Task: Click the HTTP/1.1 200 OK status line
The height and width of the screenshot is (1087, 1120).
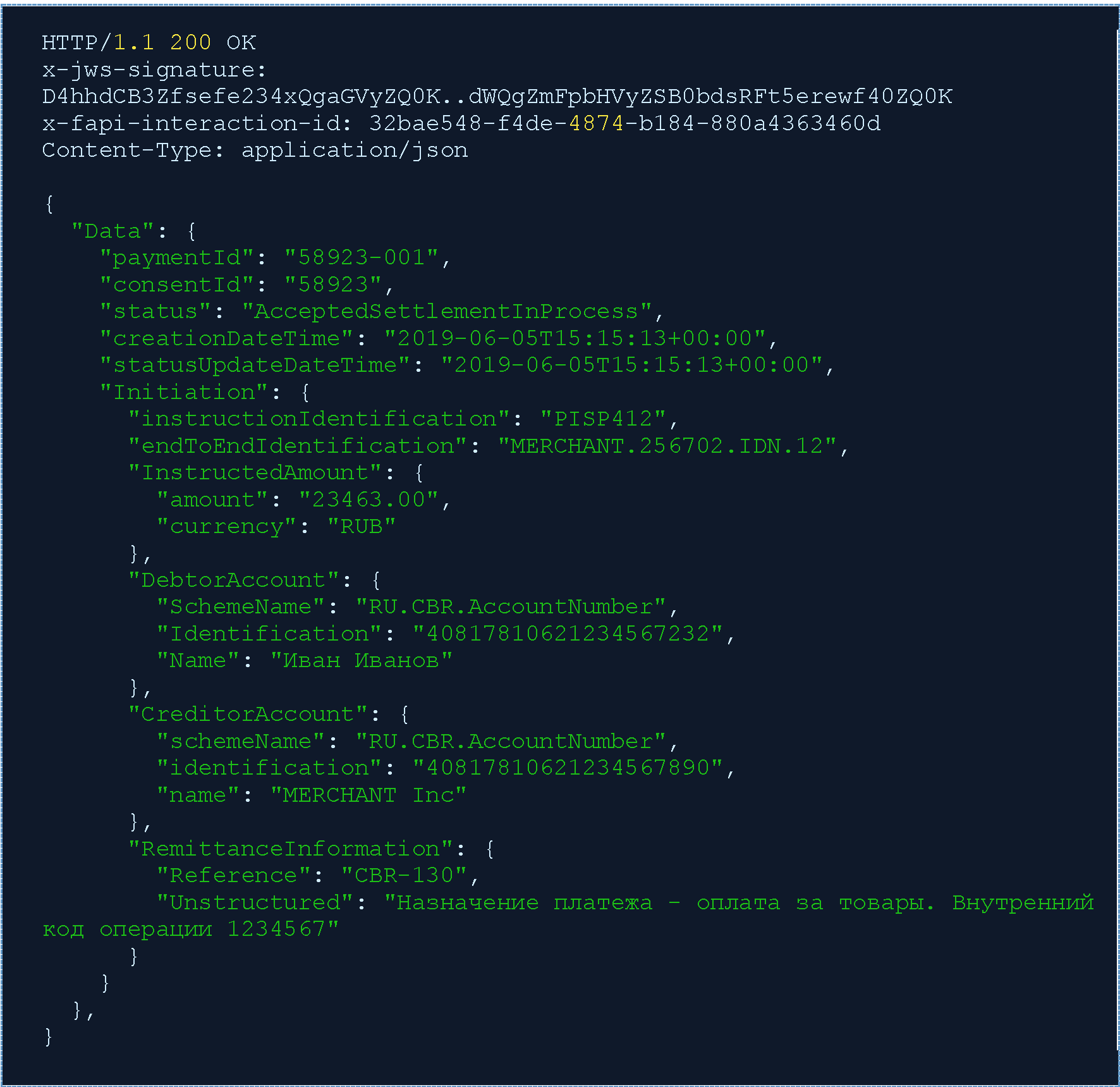Action: [x=149, y=42]
